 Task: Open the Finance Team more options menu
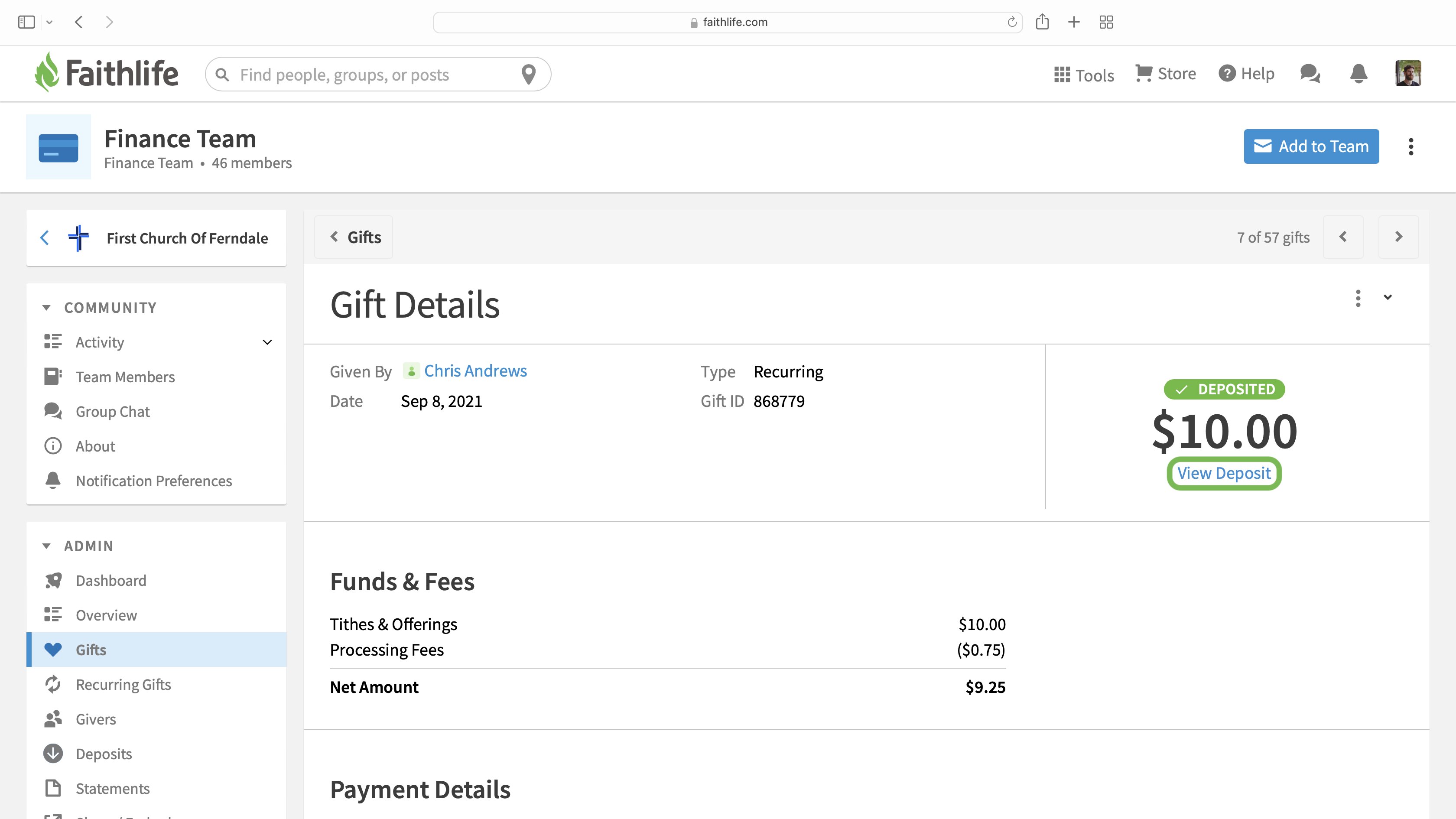1411,146
